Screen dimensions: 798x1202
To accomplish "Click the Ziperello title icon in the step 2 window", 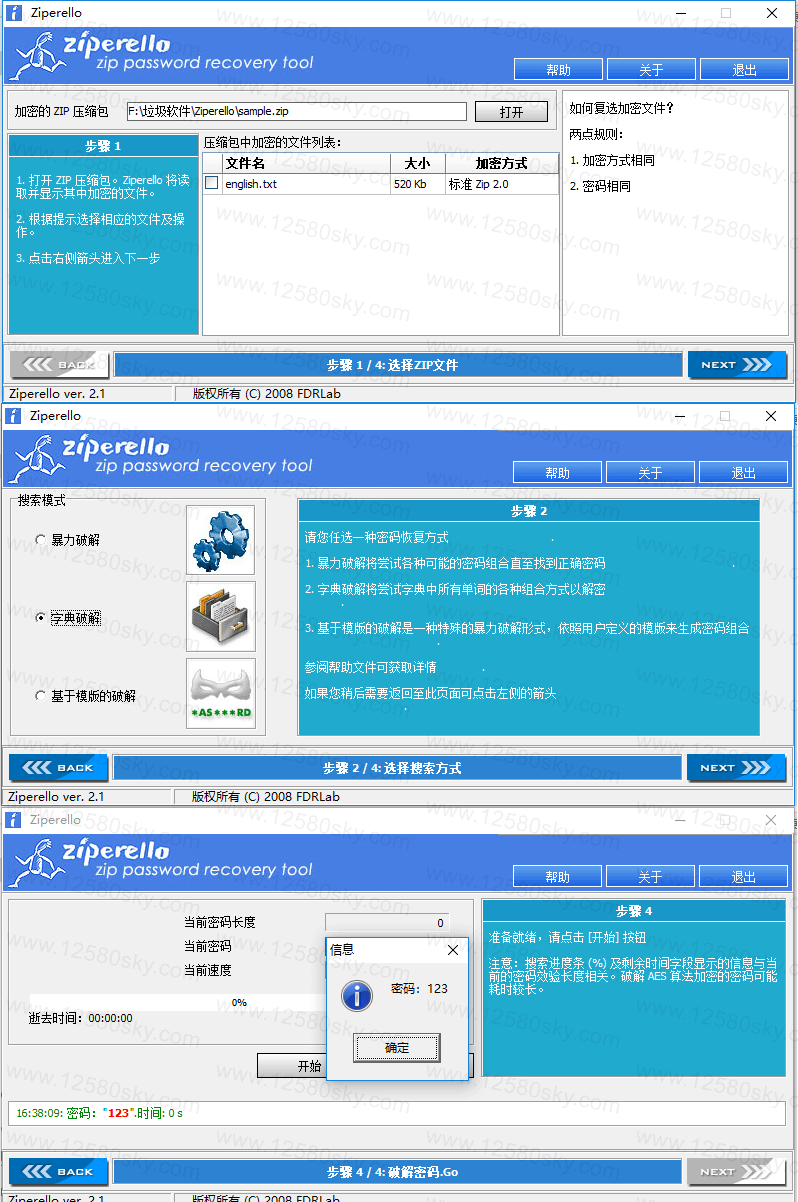I will click(14, 416).
